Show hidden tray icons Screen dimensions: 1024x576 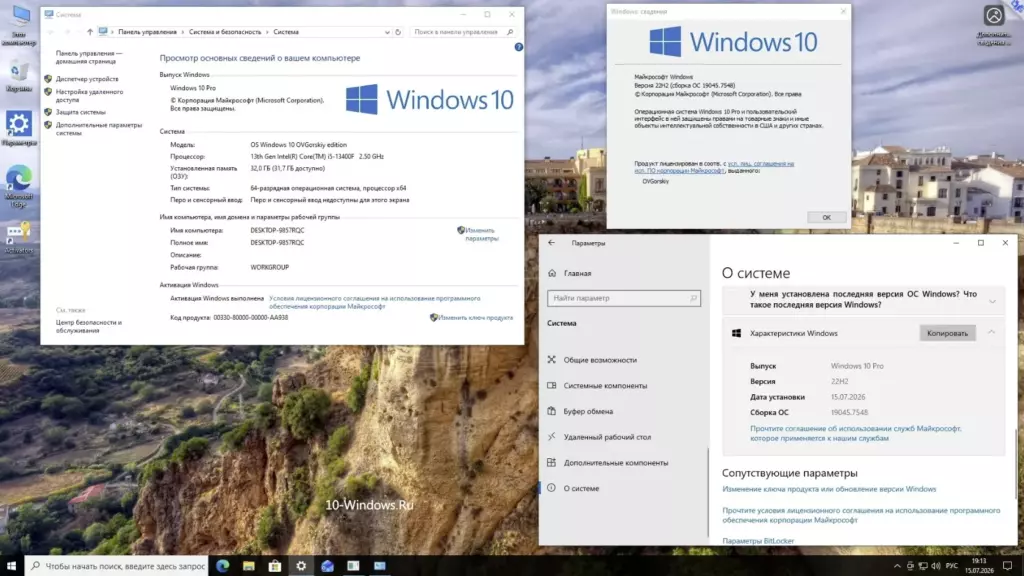897,566
